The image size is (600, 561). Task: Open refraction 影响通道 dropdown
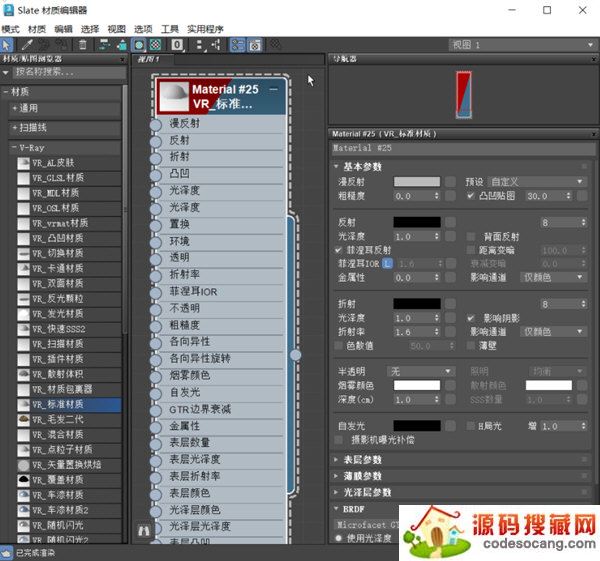(553, 331)
